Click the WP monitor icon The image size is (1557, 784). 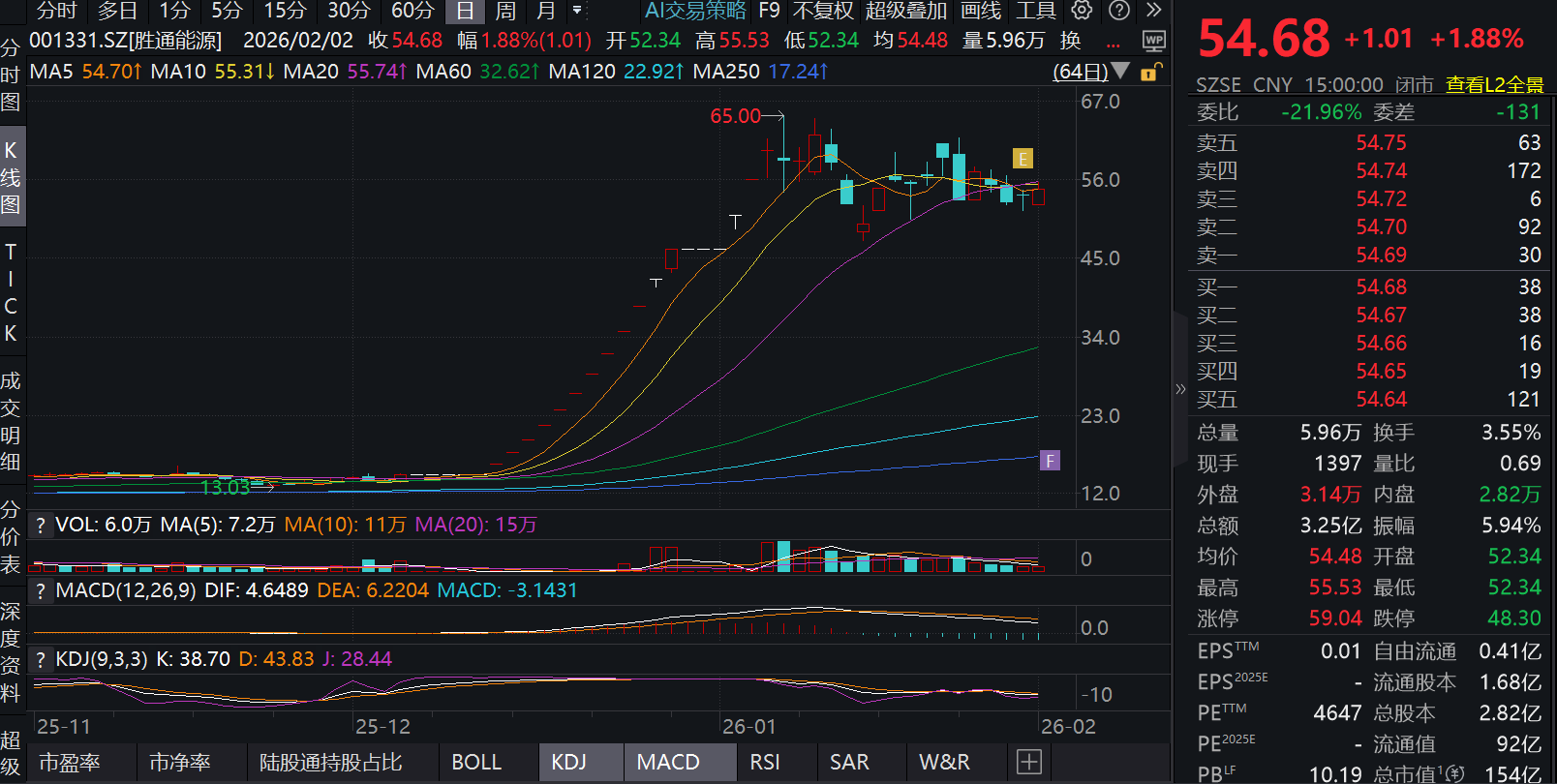(x=1153, y=41)
